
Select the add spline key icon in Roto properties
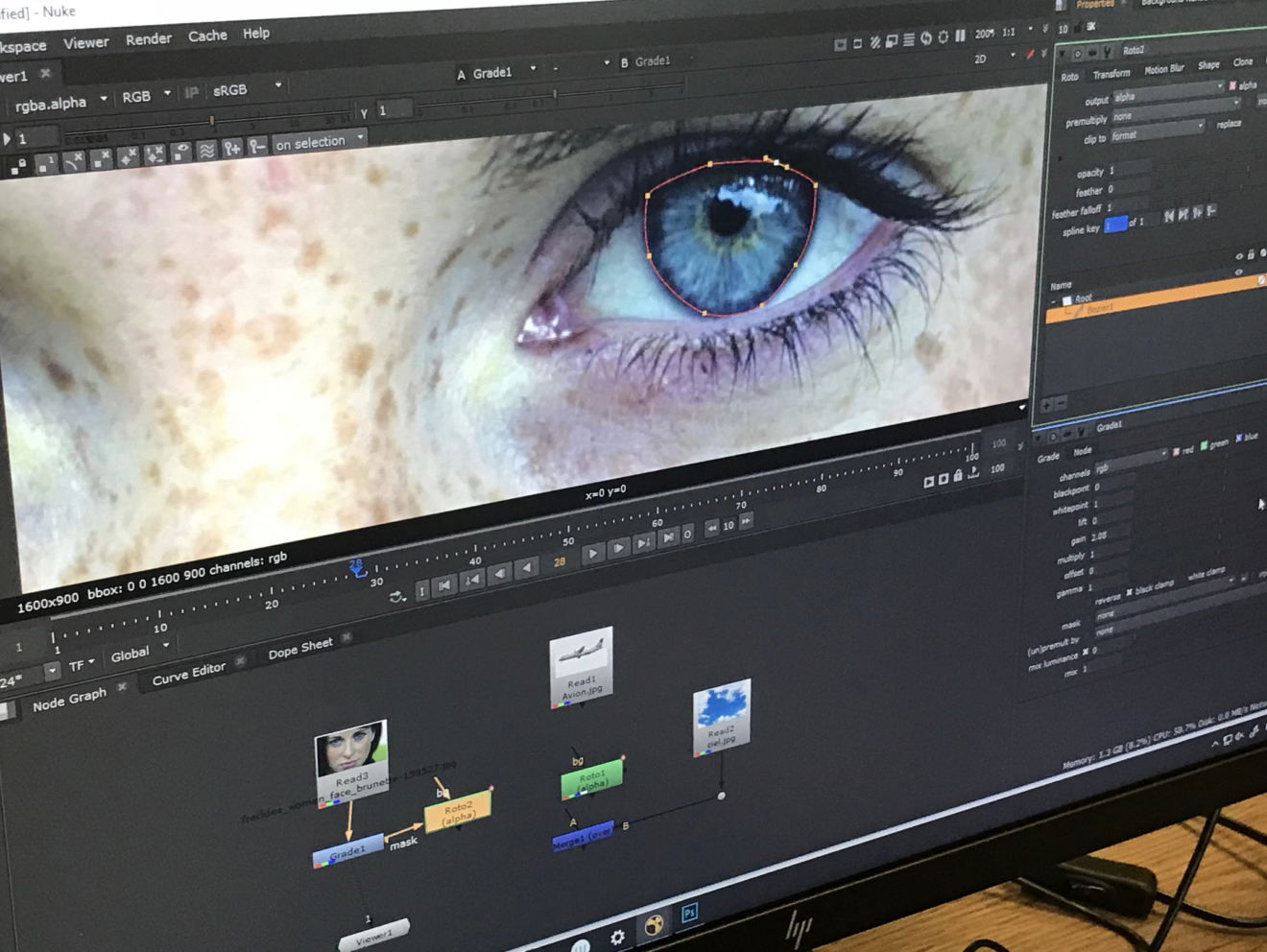[1195, 212]
